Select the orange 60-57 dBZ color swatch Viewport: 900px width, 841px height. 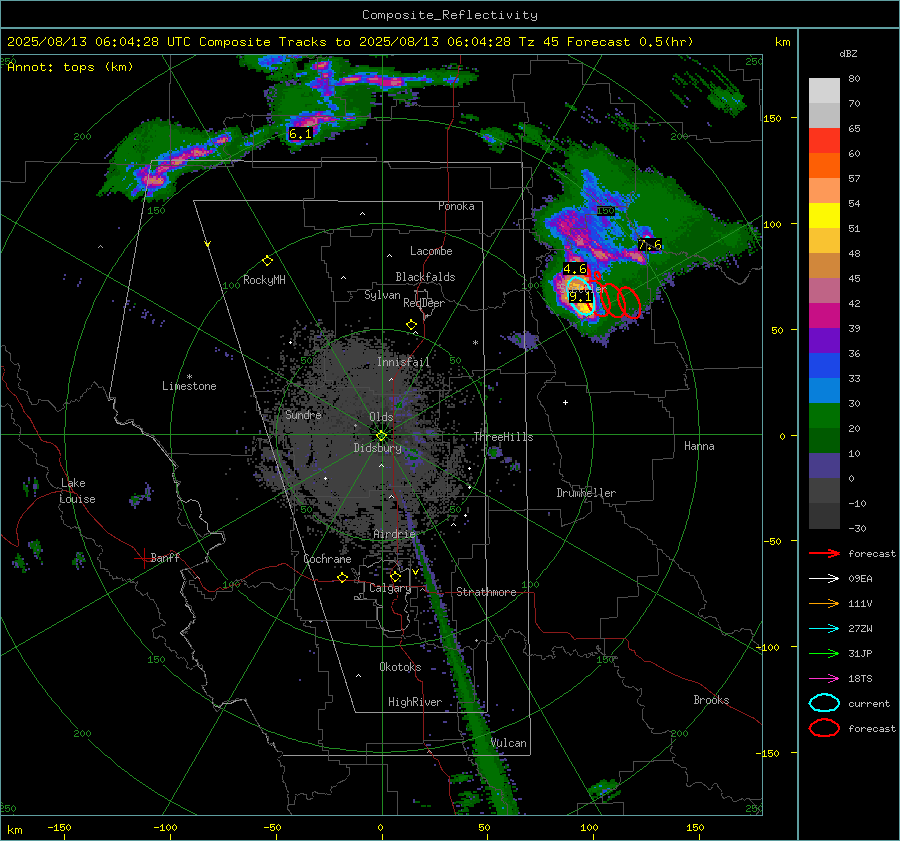pos(824,166)
